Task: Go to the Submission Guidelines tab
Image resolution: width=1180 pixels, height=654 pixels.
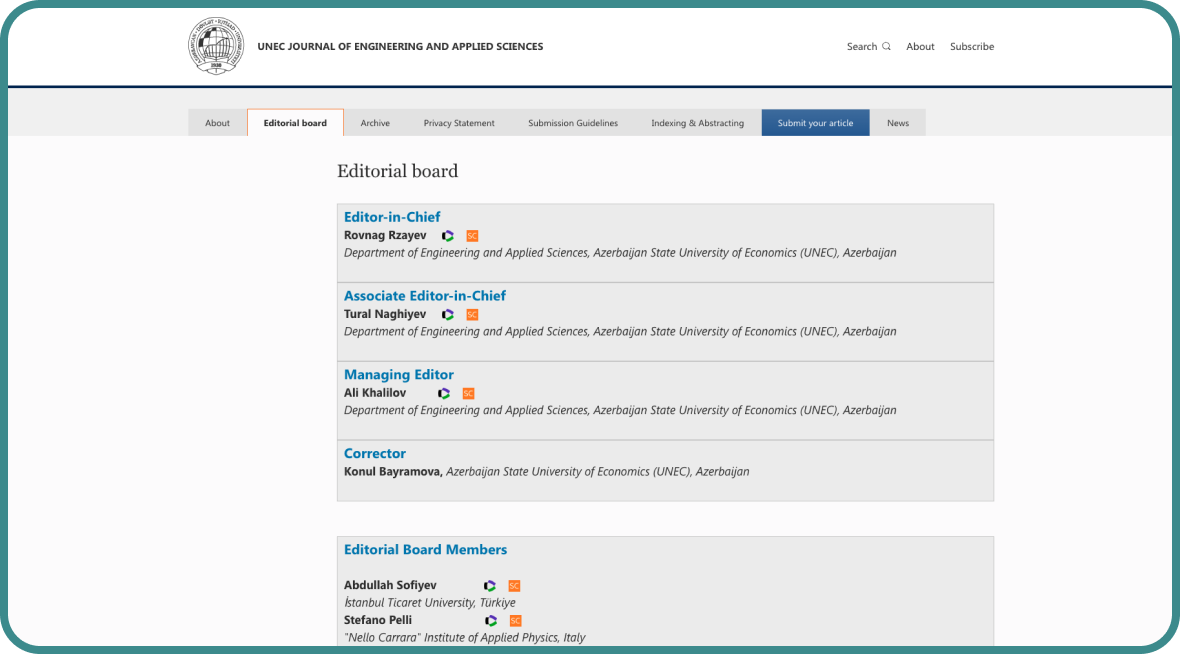Action: [573, 123]
